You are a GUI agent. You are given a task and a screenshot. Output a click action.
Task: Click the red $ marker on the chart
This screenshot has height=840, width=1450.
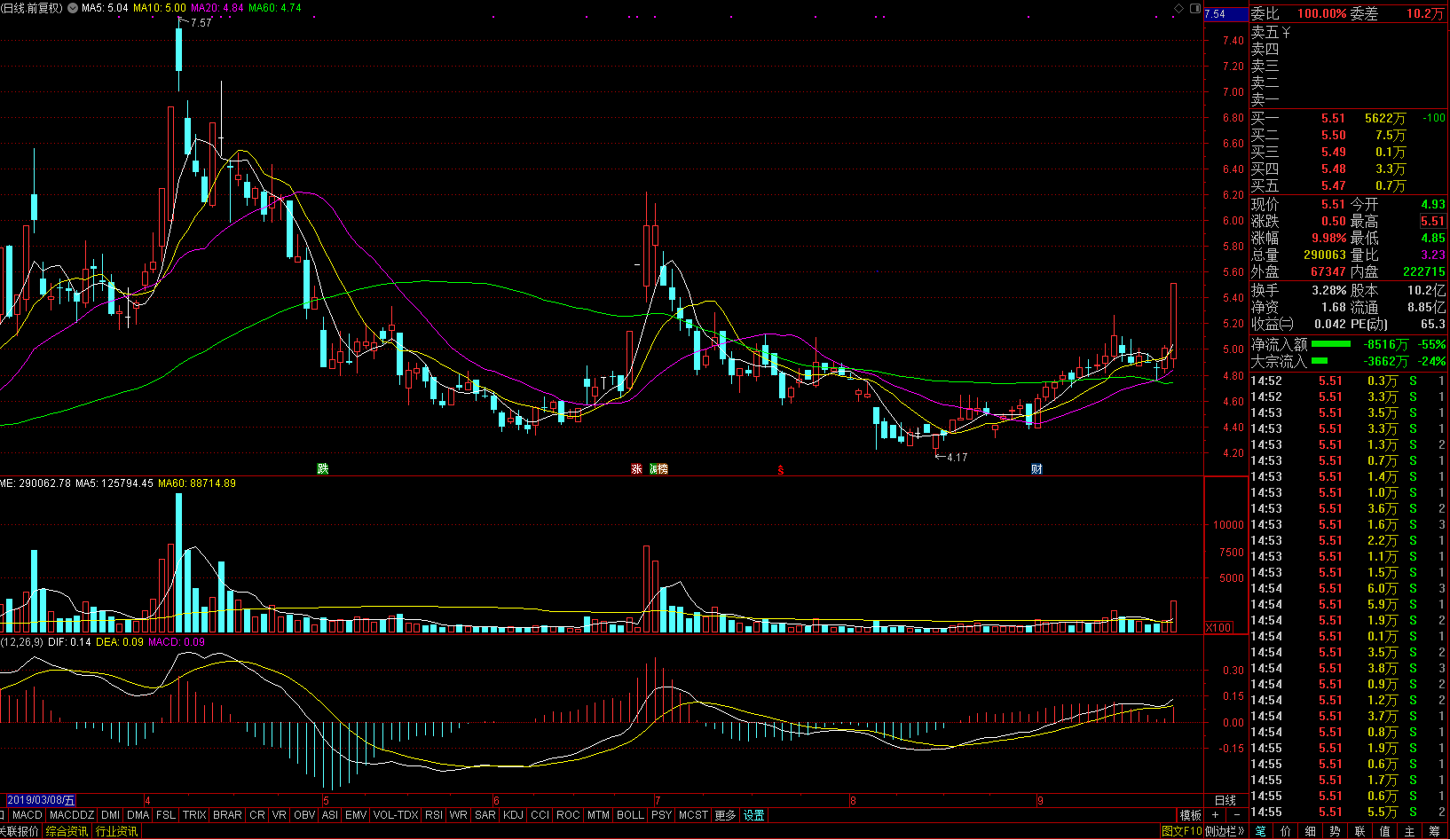pyautogui.click(x=781, y=470)
